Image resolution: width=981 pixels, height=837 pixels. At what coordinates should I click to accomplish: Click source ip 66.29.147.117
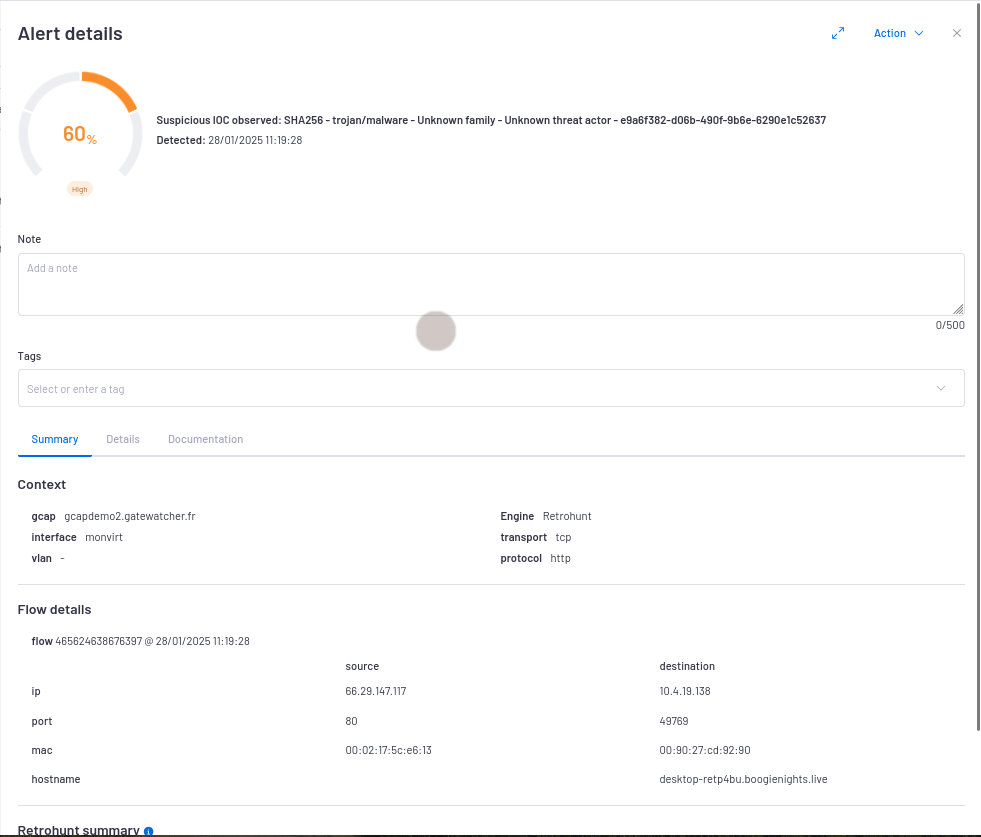click(375, 691)
